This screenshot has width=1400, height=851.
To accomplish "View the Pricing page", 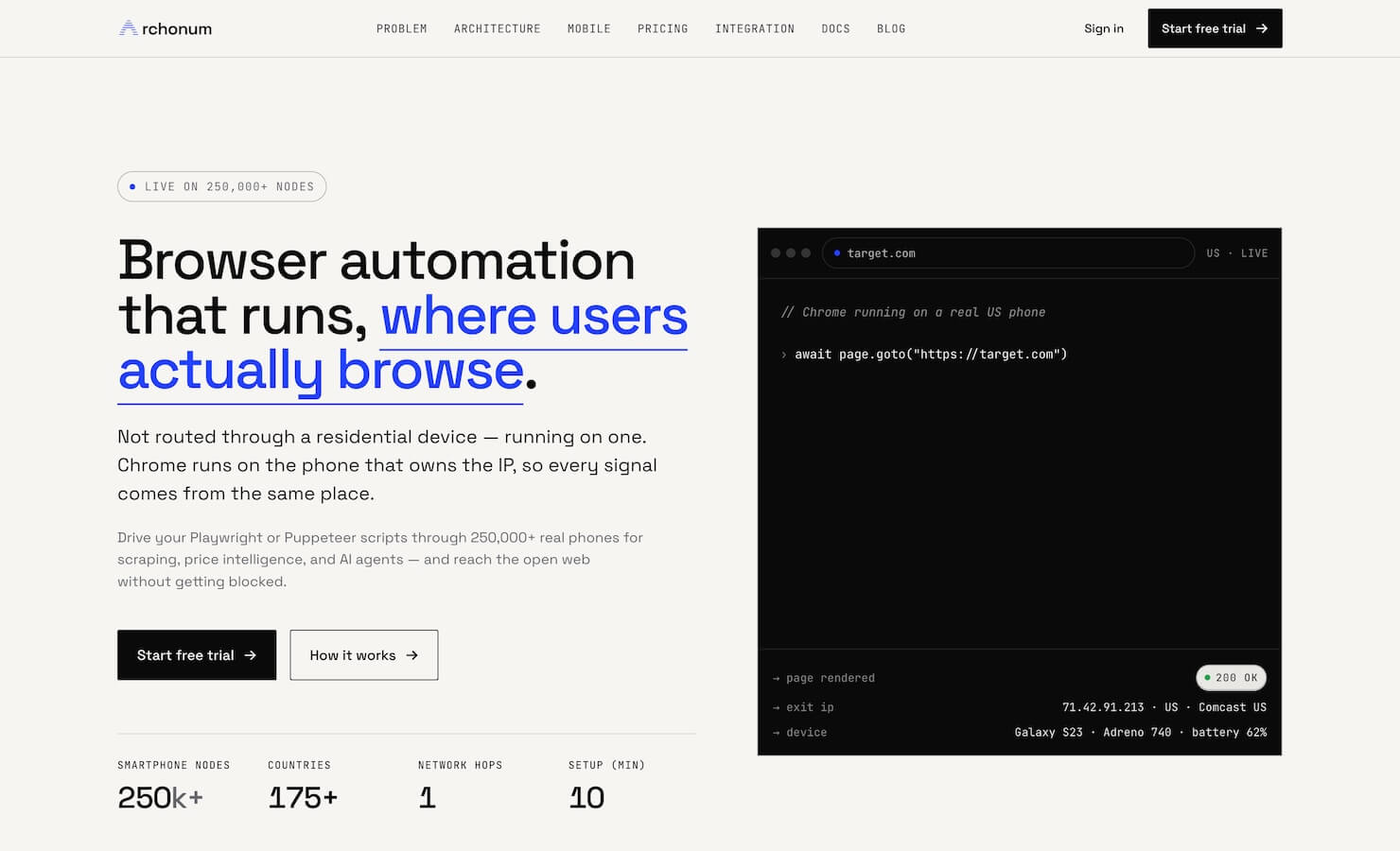I will tap(663, 29).
